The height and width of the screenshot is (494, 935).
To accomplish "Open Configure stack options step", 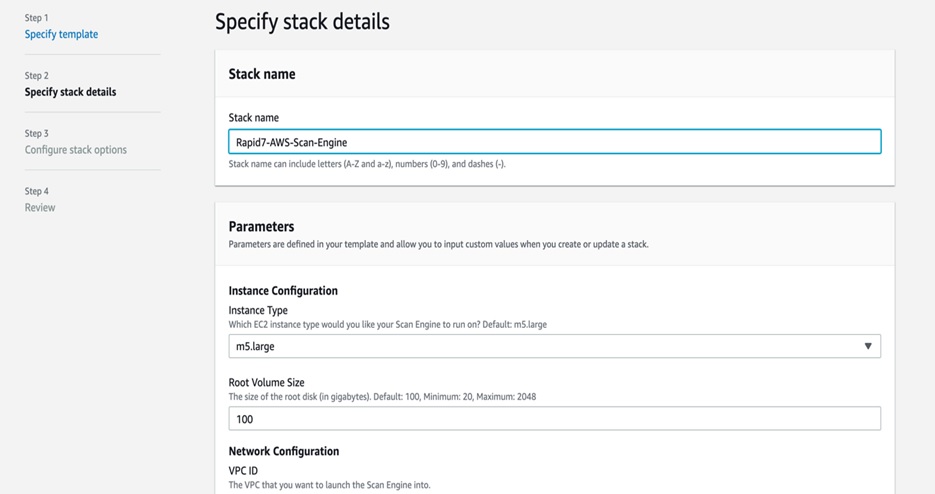I will pyautogui.click(x=76, y=150).
